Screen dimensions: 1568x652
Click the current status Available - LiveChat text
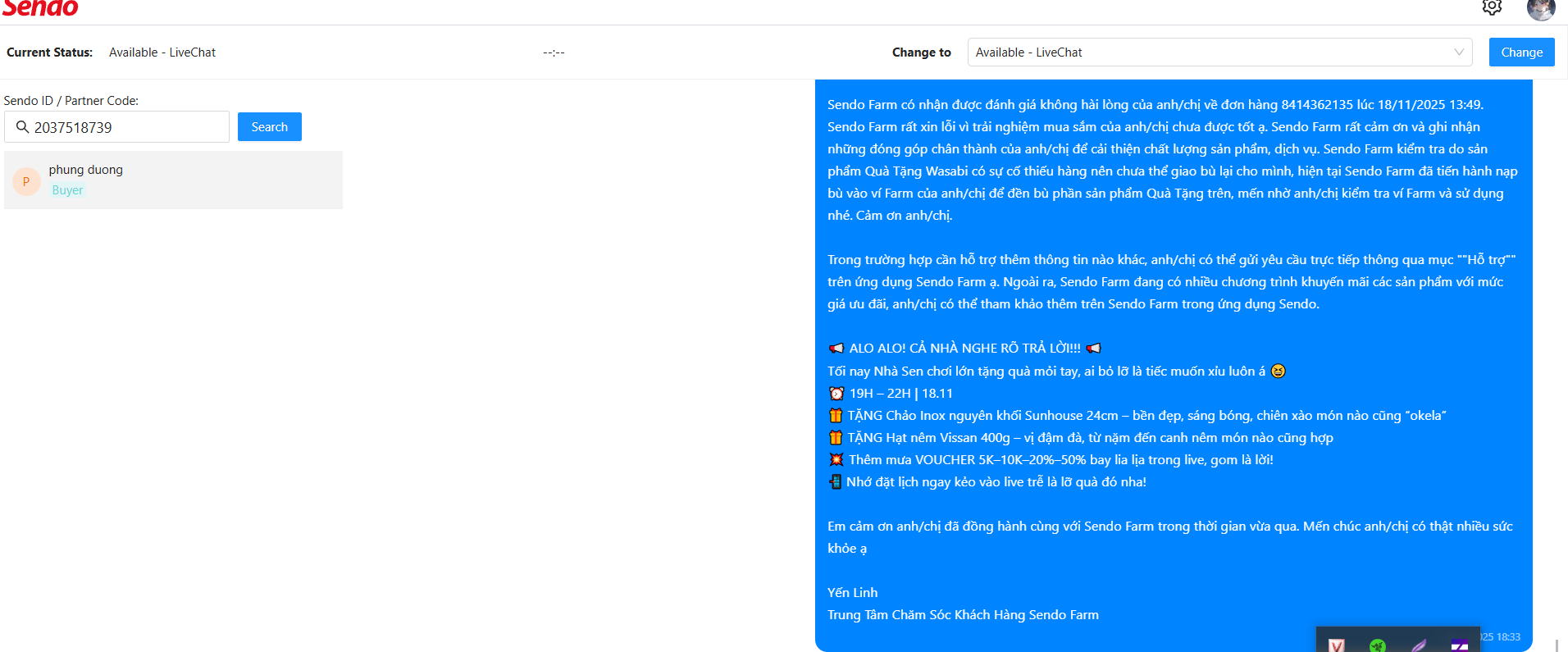(x=162, y=52)
